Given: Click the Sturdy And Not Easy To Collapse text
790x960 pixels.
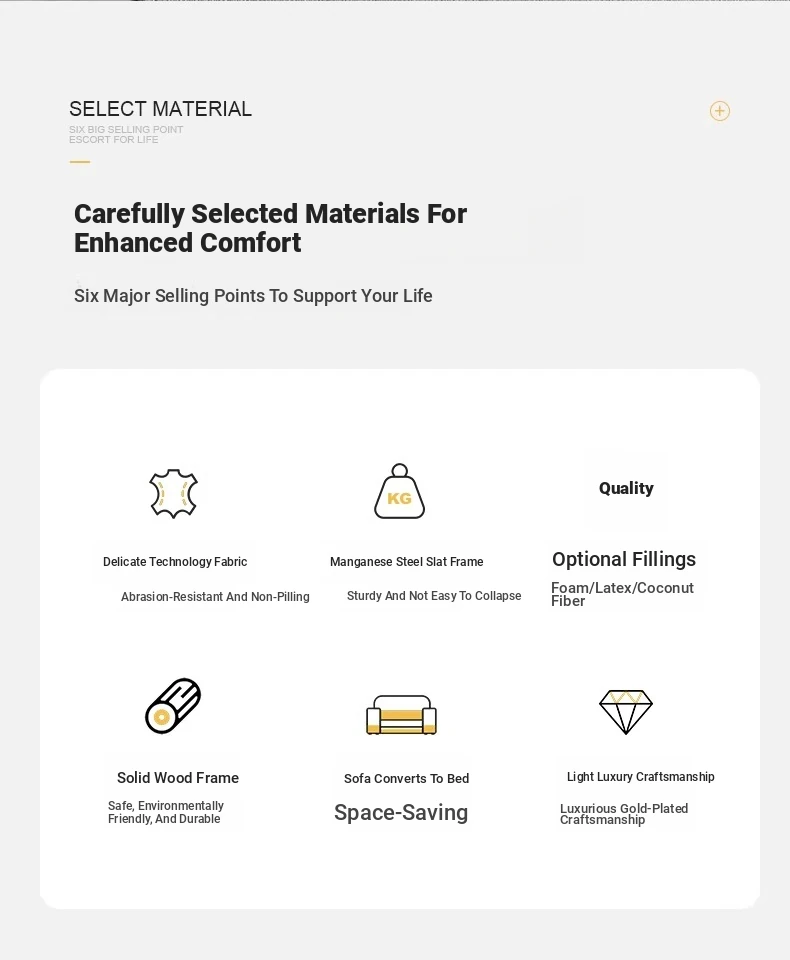Looking at the screenshot, I should tap(434, 596).
